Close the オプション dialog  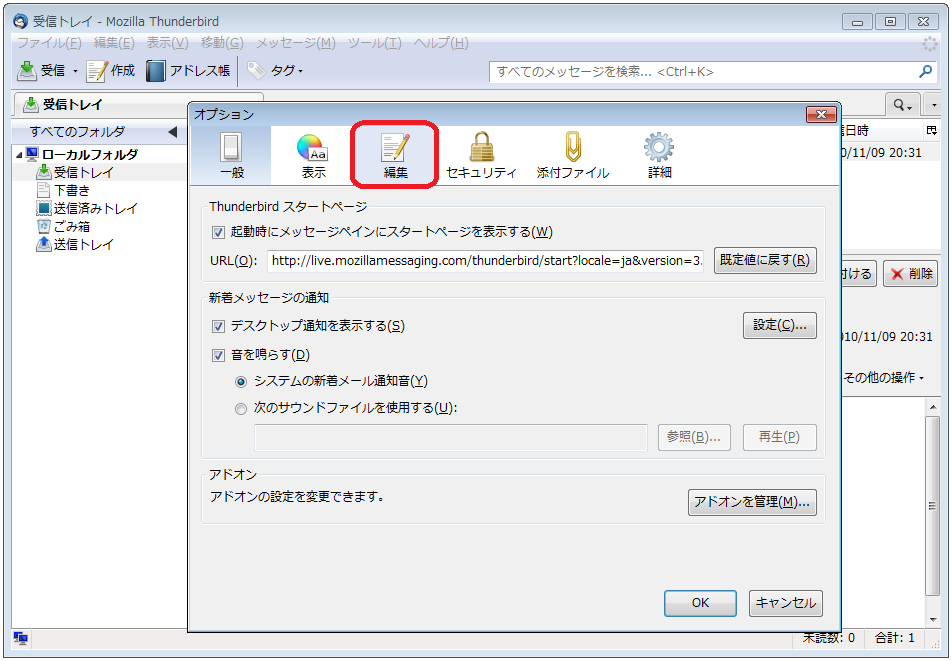[x=821, y=114]
